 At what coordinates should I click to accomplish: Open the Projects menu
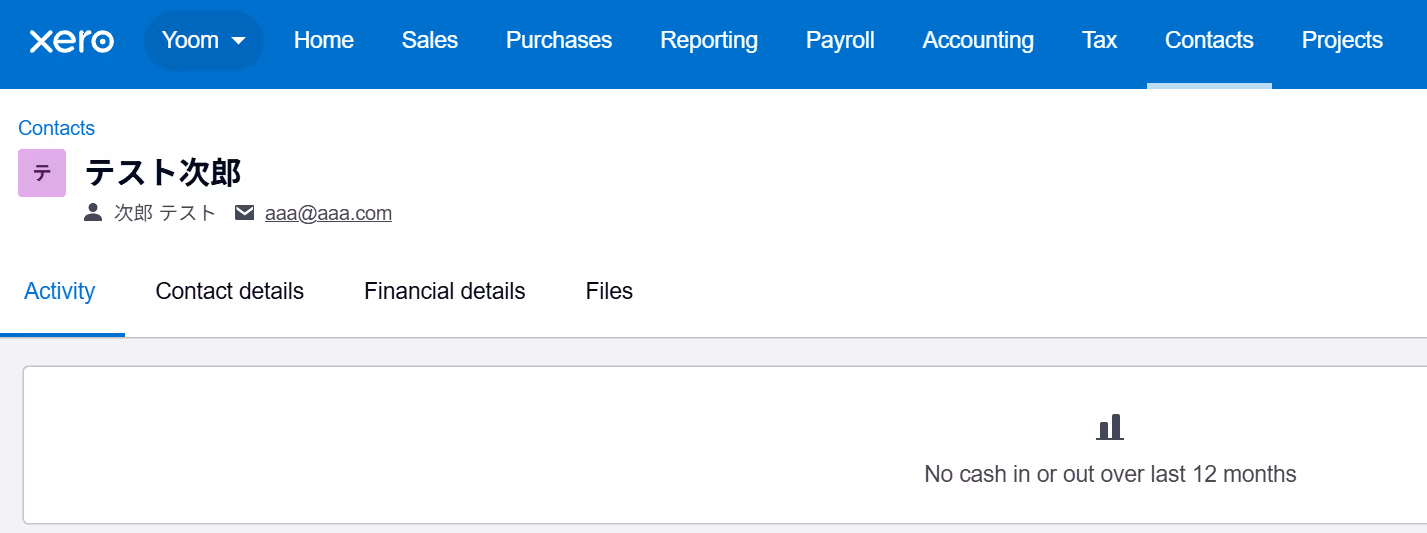pyautogui.click(x=1342, y=41)
